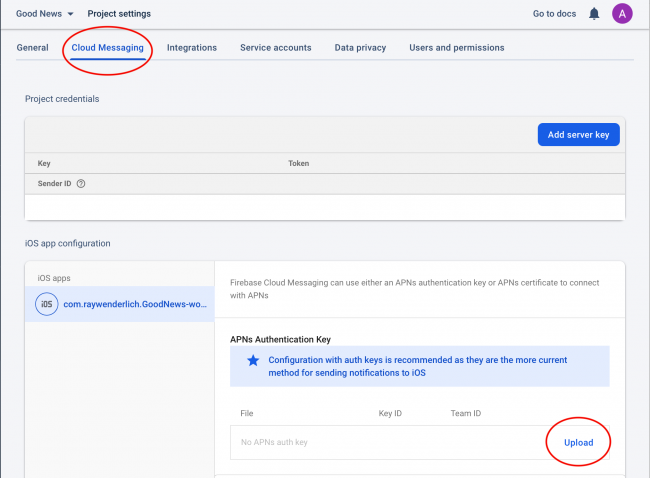Image resolution: width=650 pixels, height=478 pixels.
Task: Click the iOS app badge icon
Action: pyautogui.click(x=46, y=304)
